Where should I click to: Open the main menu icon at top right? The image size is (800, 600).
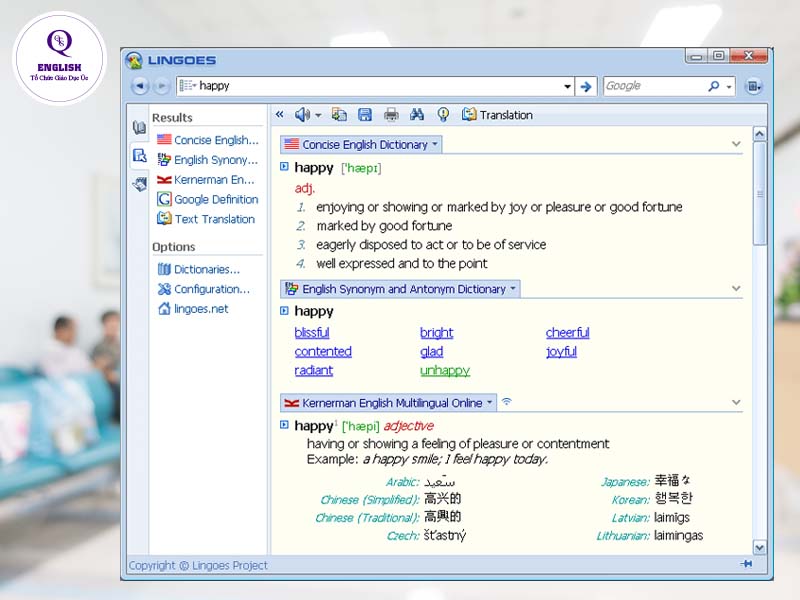click(754, 86)
